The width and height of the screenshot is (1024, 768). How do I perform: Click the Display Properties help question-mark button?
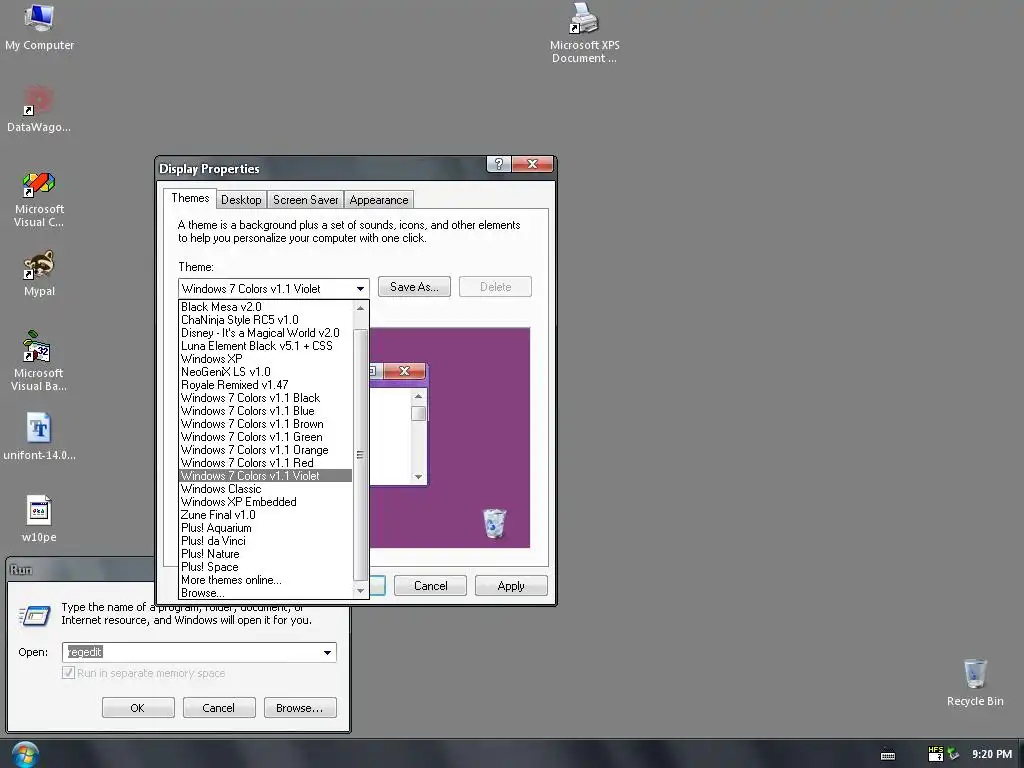[x=498, y=164]
